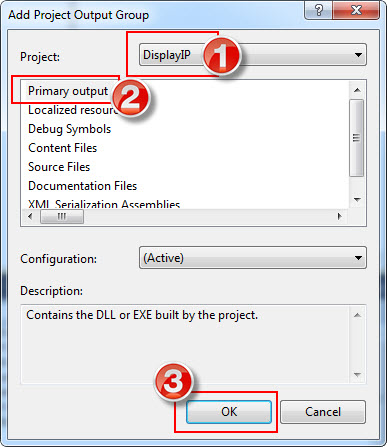Close the Add Project Output Group dialog
Viewport: 387px width, 447px height.
tap(356, 10)
